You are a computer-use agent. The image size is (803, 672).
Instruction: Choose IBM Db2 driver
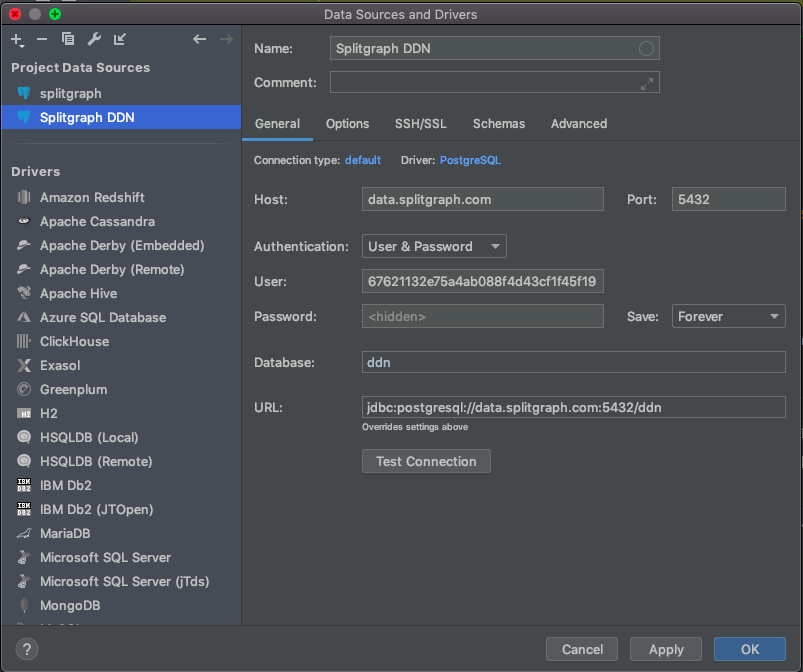click(121, 486)
